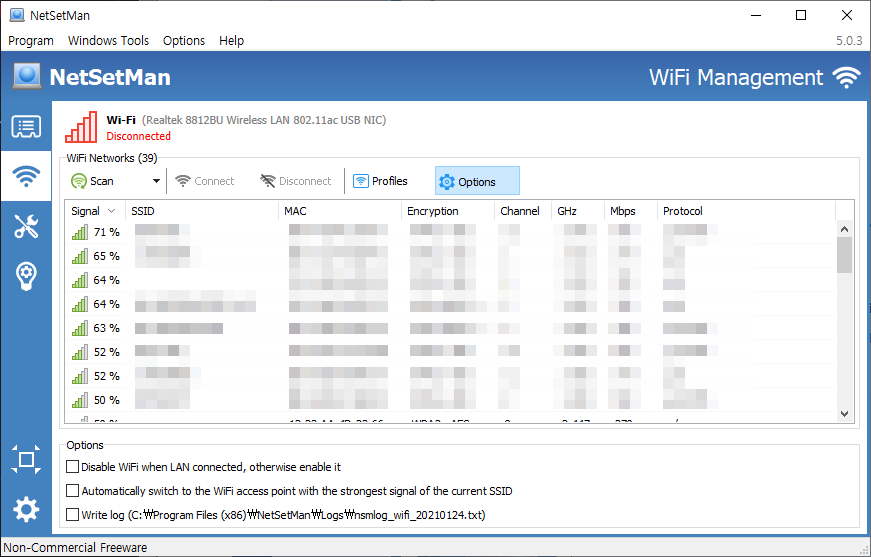The height and width of the screenshot is (557, 871).
Task: Click signal bars icon for 71 % network
Action: (x=79, y=232)
